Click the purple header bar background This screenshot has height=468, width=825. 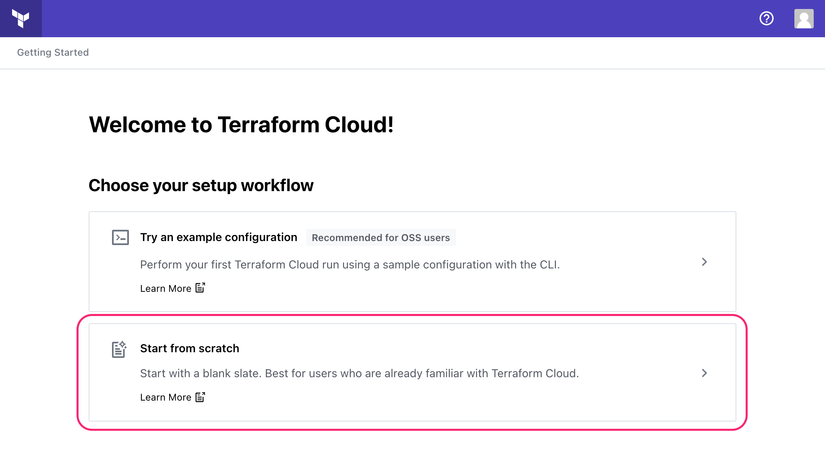point(400,18)
